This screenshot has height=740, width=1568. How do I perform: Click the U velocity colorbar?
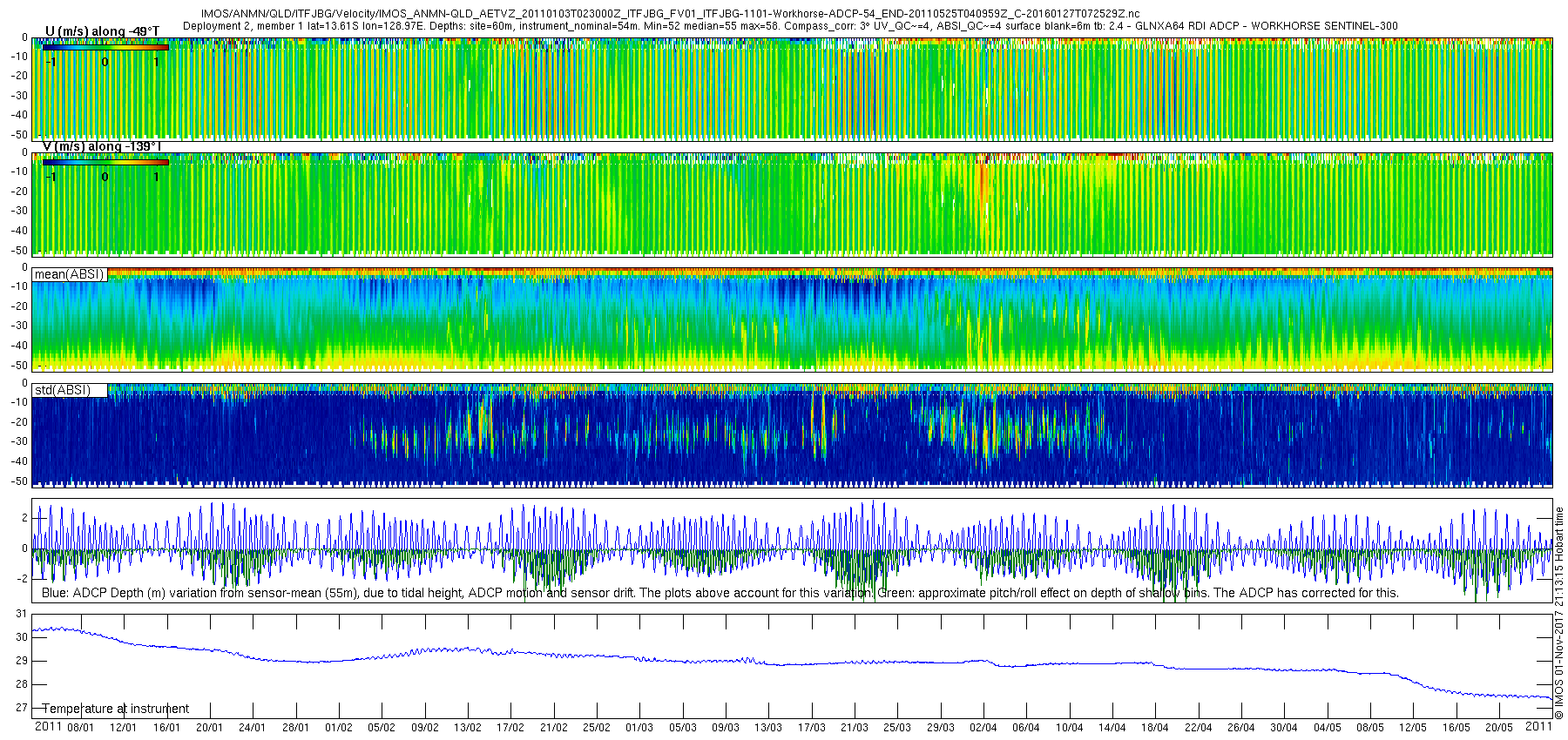(x=105, y=48)
